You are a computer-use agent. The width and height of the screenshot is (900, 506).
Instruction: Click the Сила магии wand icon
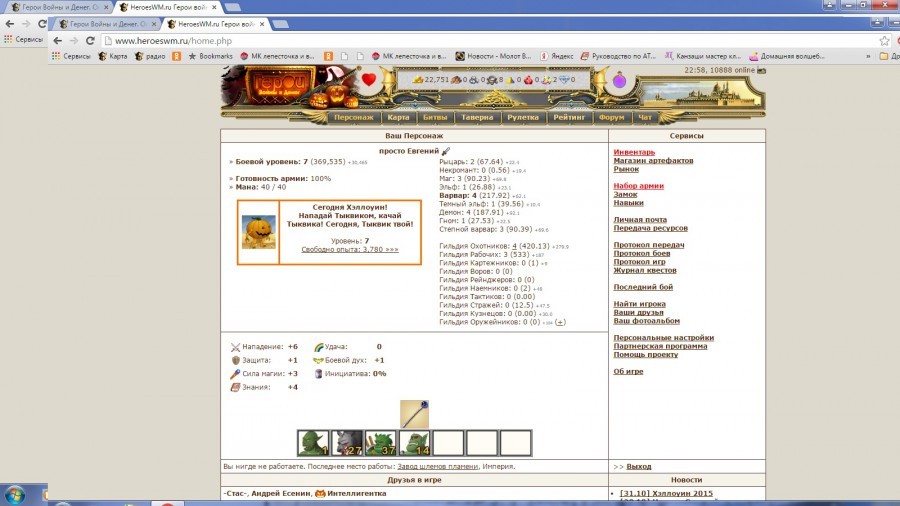[x=235, y=374]
